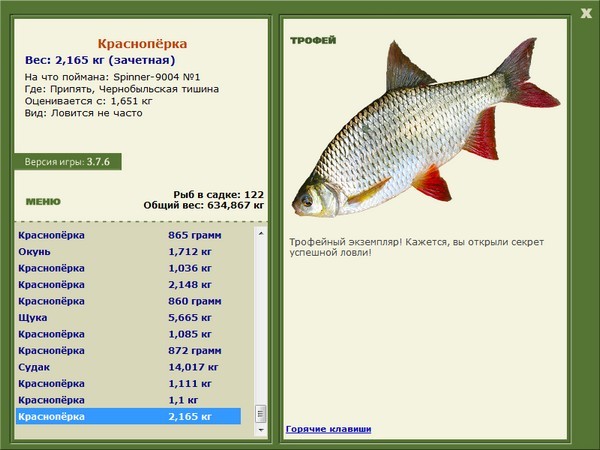Select the Краснопёрка 1,036 кг row

[129, 268]
